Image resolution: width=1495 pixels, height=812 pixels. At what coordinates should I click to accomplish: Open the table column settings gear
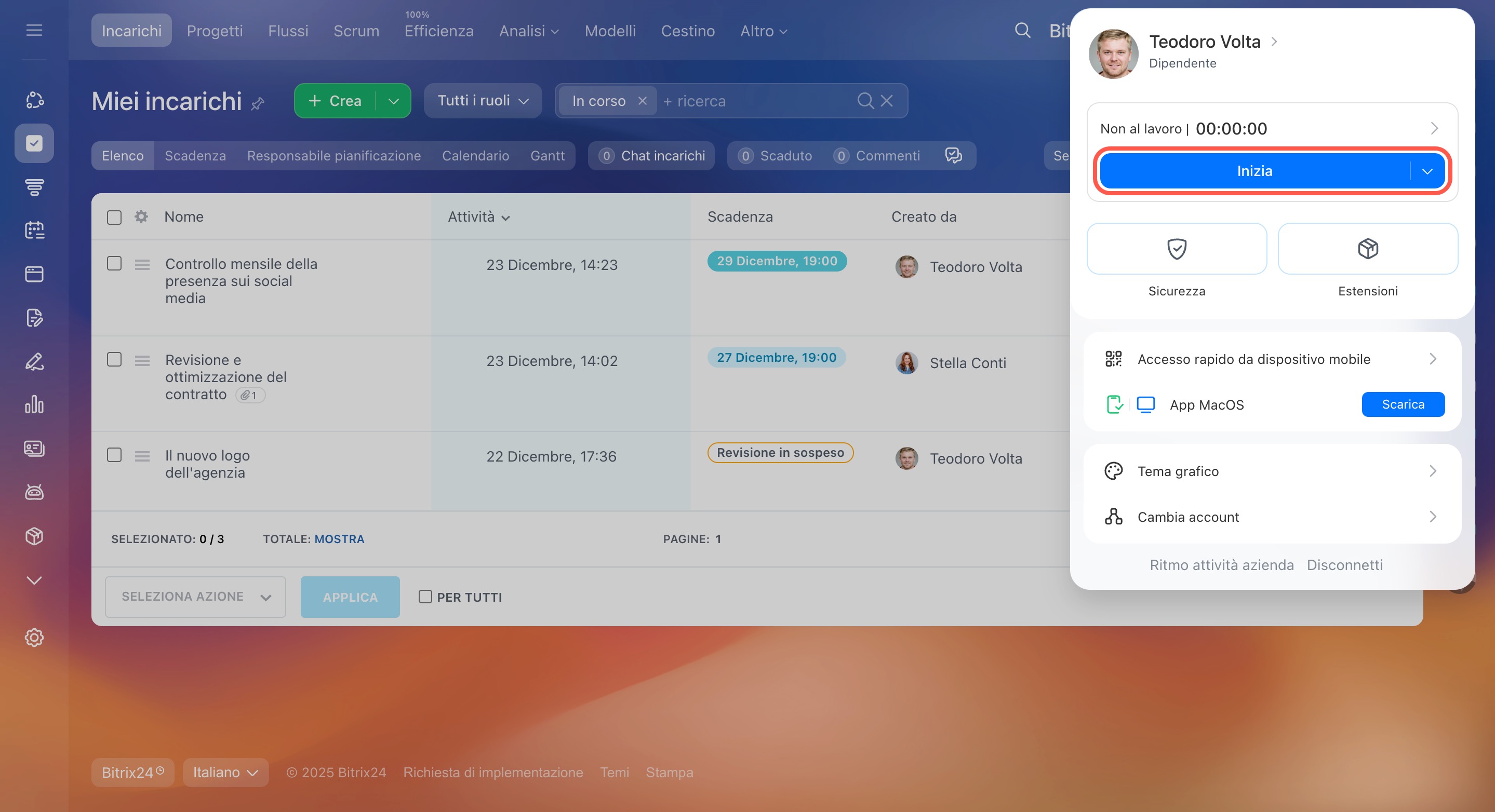pyautogui.click(x=141, y=217)
